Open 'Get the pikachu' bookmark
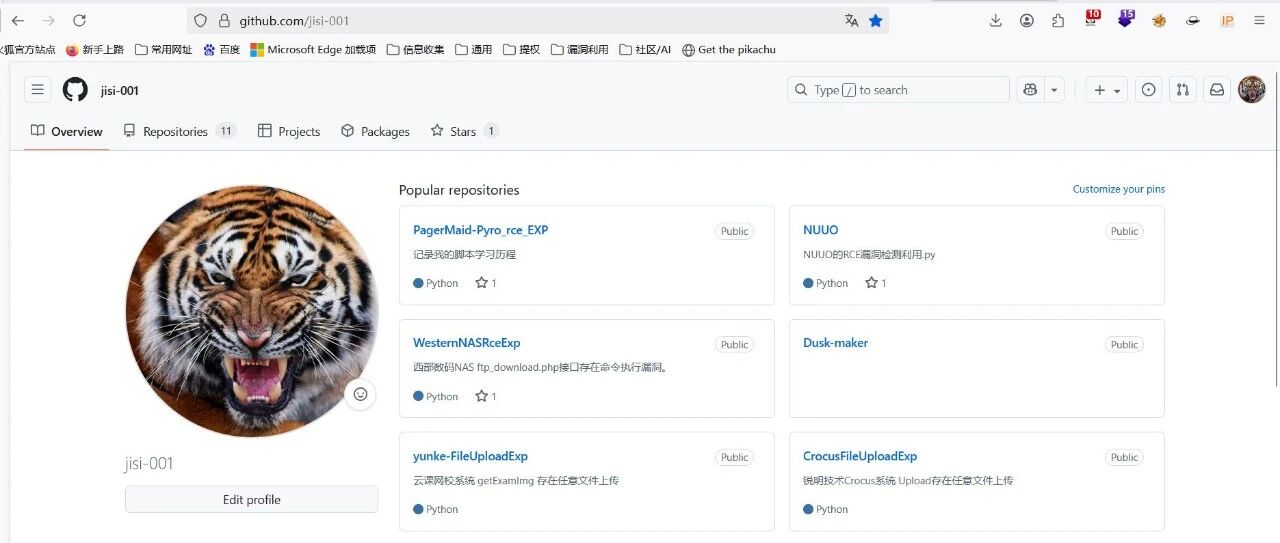1280x543 pixels. (x=729, y=49)
